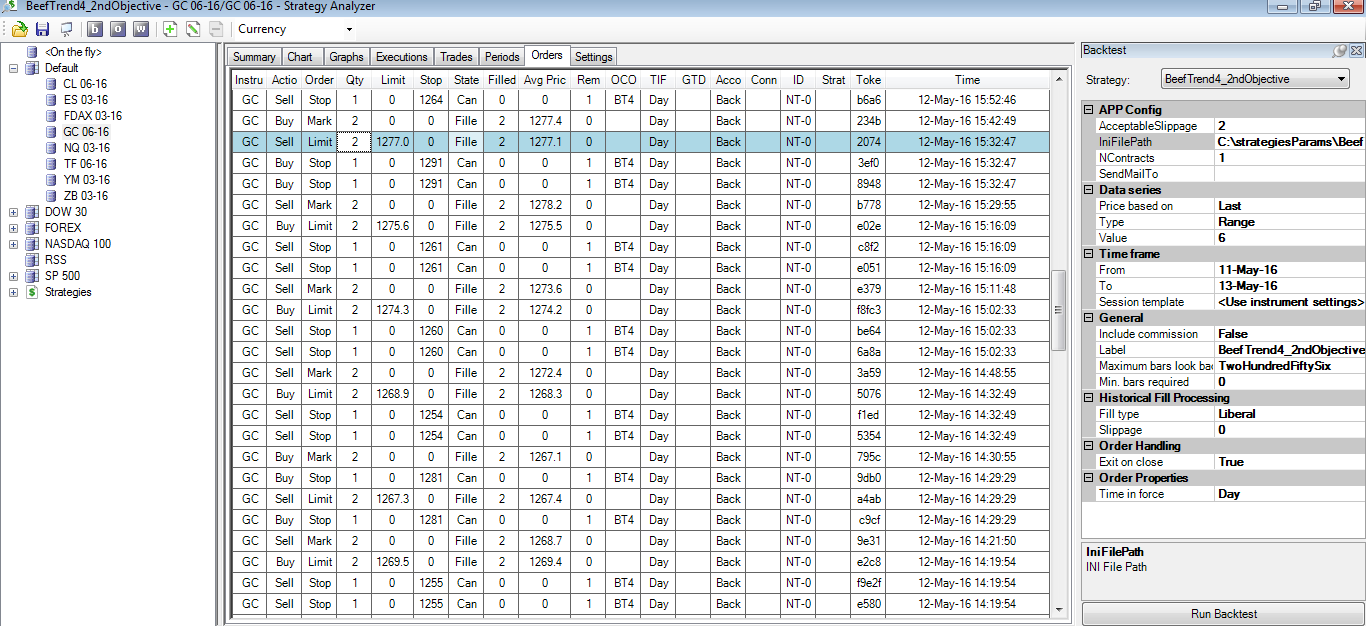Click the State column header
Image resolution: width=1366 pixels, height=626 pixels.
click(x=466, y=79)
